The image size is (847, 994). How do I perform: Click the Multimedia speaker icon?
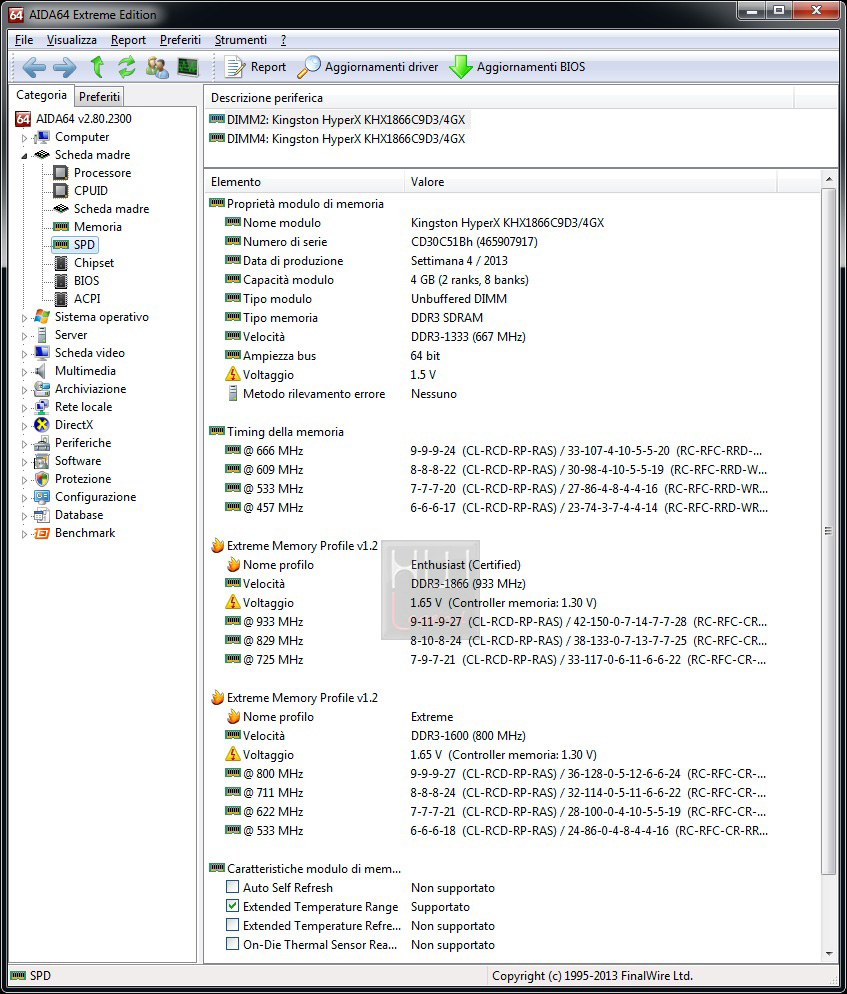tap(42, 371)
